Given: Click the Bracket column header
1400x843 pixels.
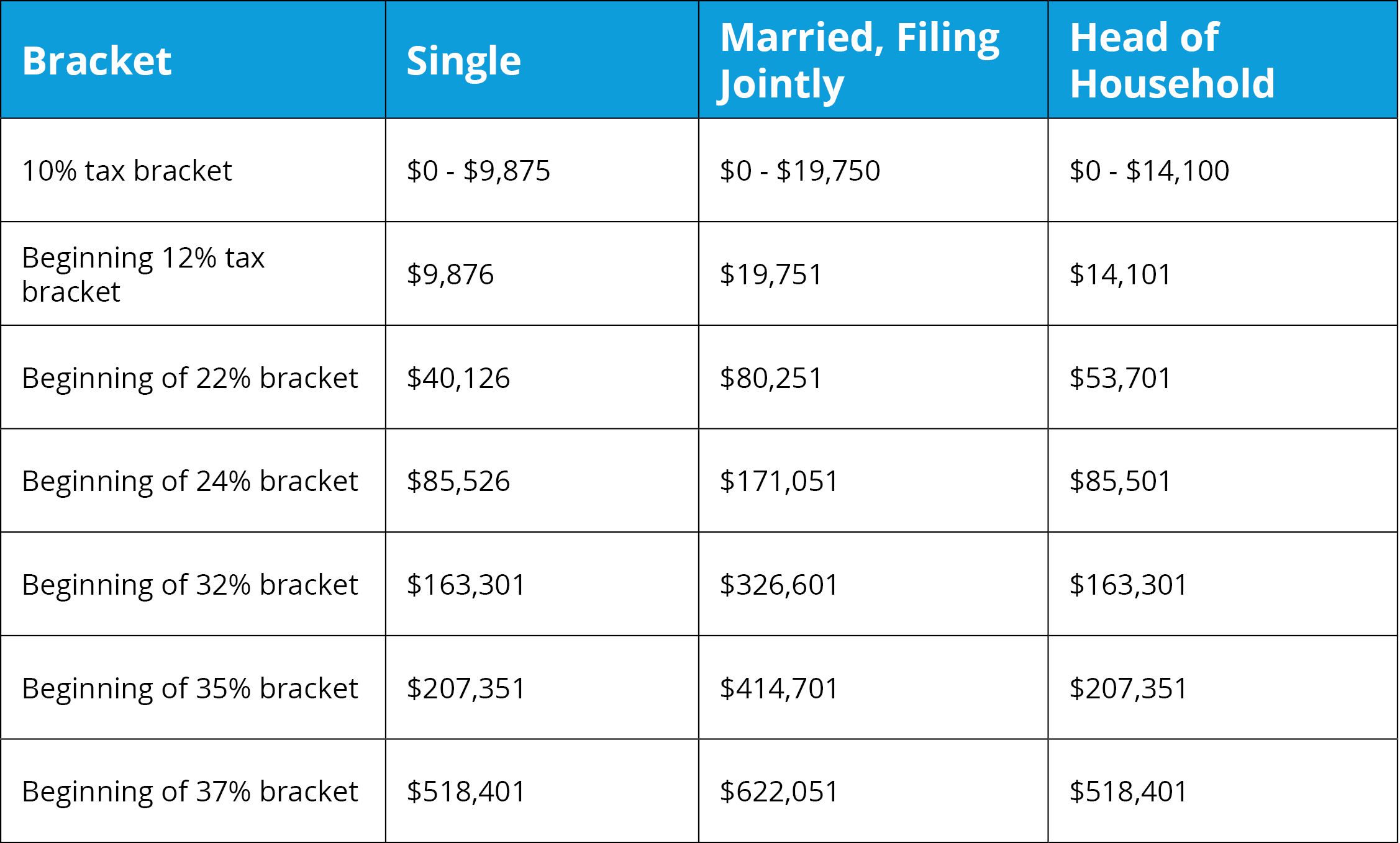Looking at the screenshot, I should tap(97, 61).
